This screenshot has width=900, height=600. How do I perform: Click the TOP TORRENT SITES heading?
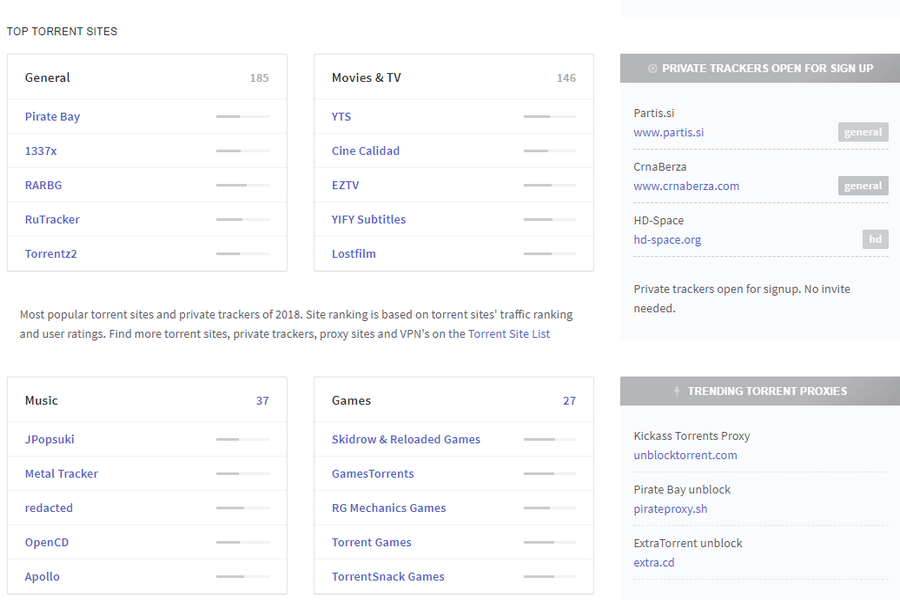pos(62,32)
